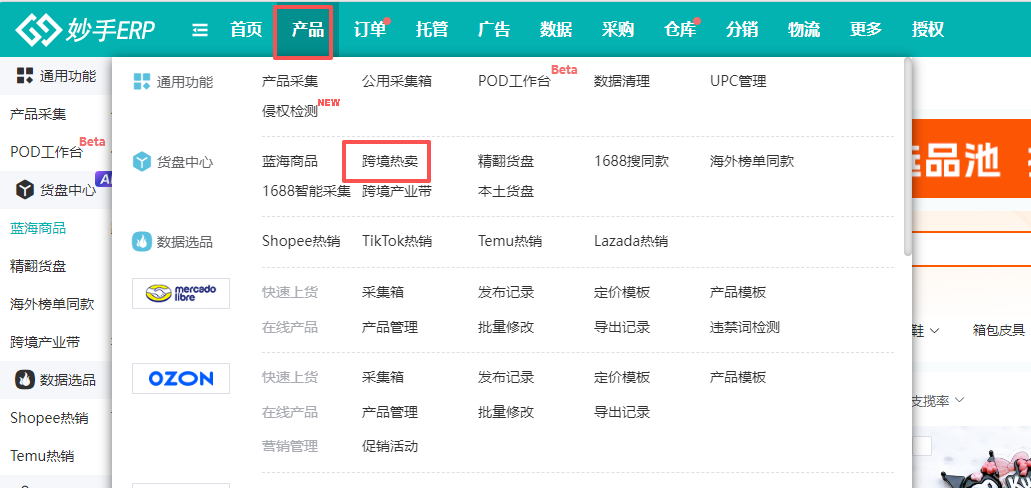Select 产品采集 in the dropdown menu

pyautogui.click(x=290, y=82)
